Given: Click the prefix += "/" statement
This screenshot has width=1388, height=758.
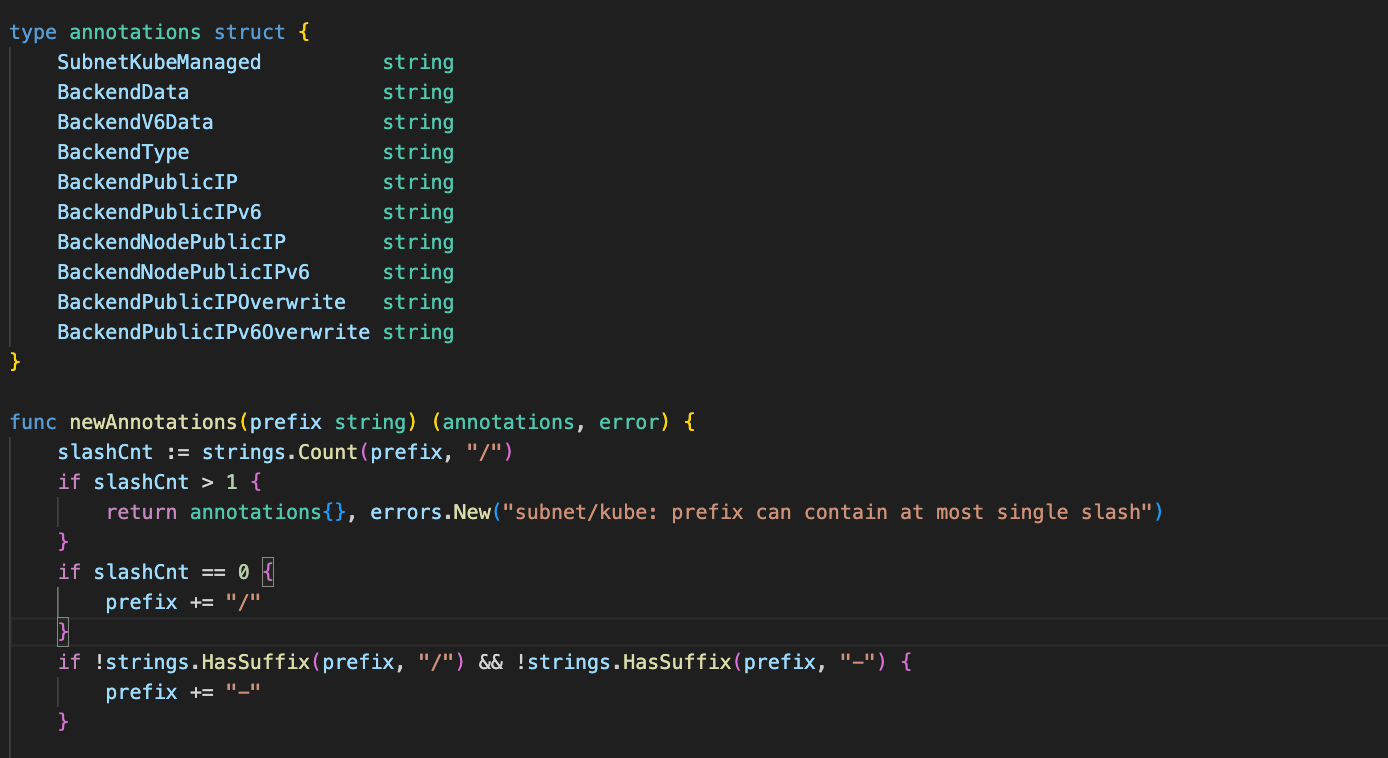Looking at the screenshot, I should tap(183, 602).
